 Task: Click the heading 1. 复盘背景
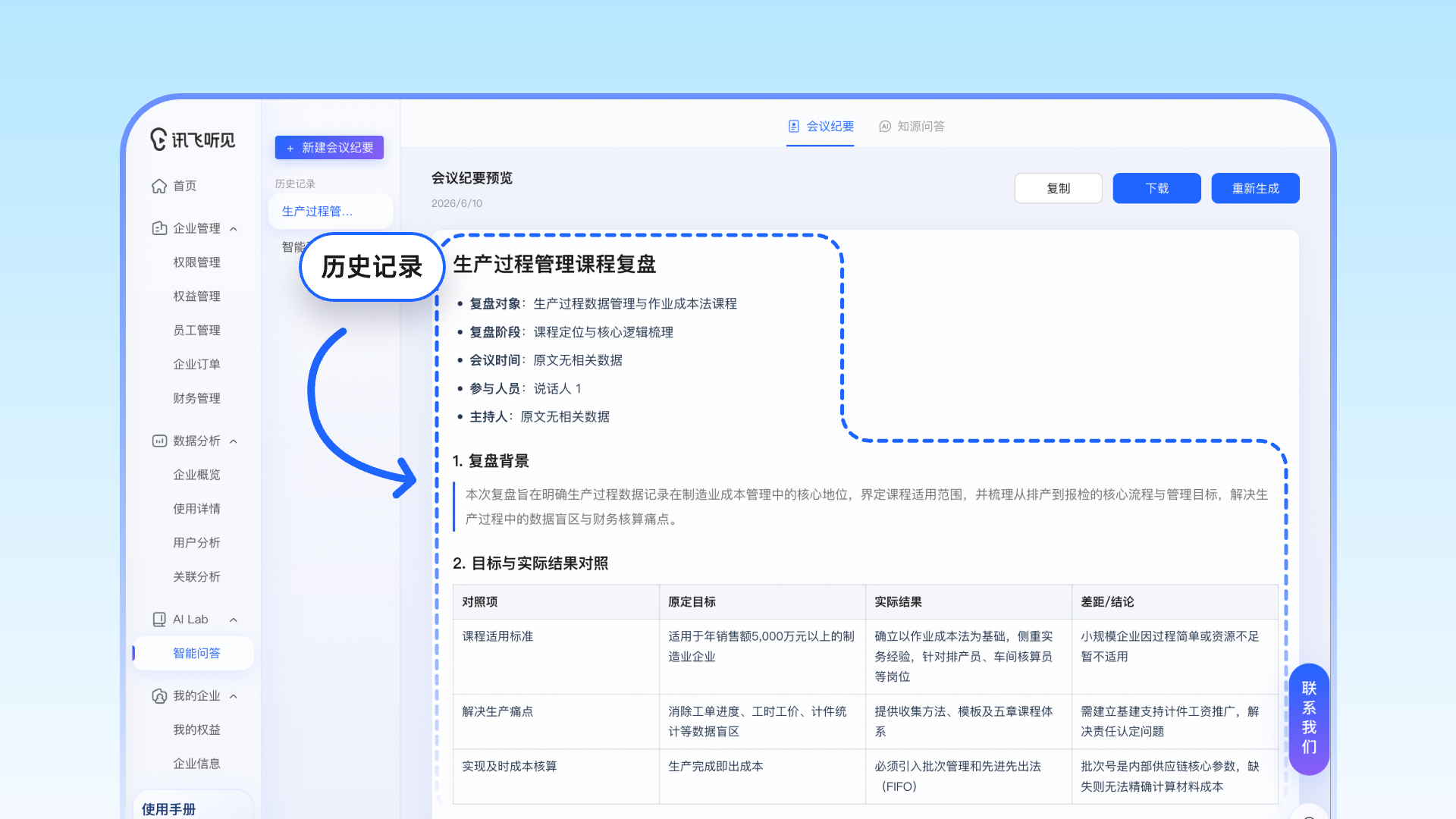tap(491, 461)
